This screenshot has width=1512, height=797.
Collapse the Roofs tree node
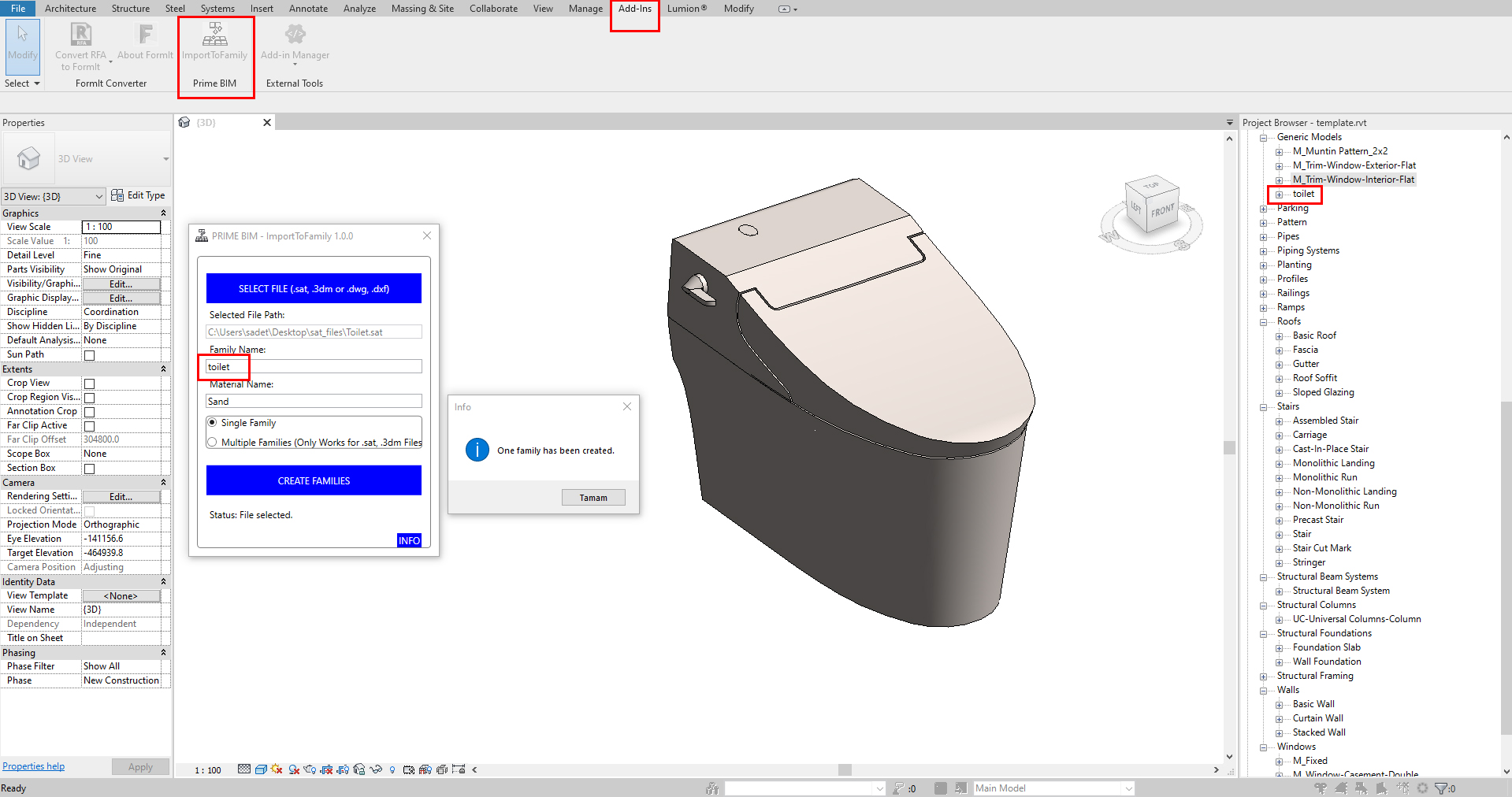click(x=1264, y=322)
